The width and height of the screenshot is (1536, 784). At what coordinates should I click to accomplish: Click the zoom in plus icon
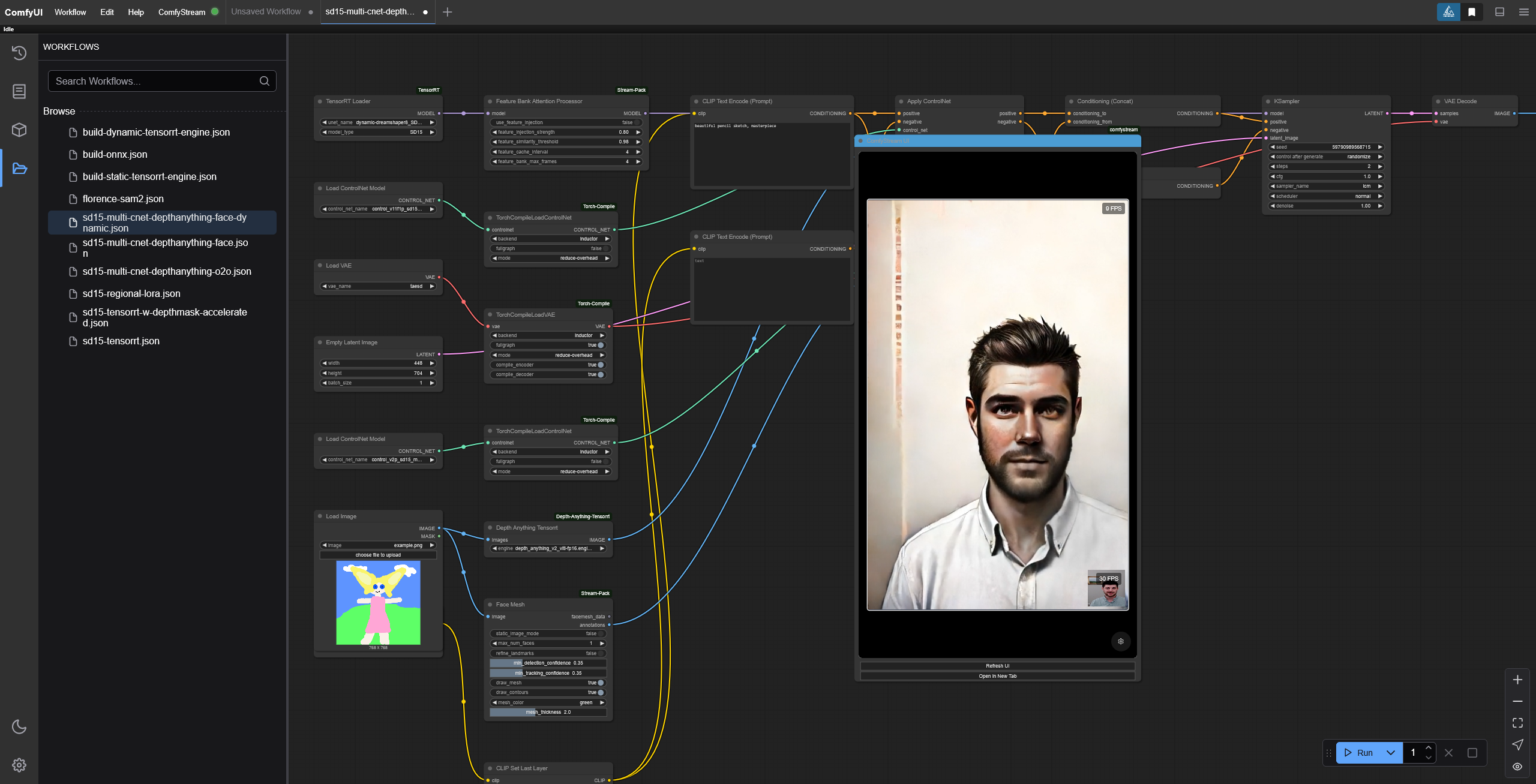[x=1517, y=680]
